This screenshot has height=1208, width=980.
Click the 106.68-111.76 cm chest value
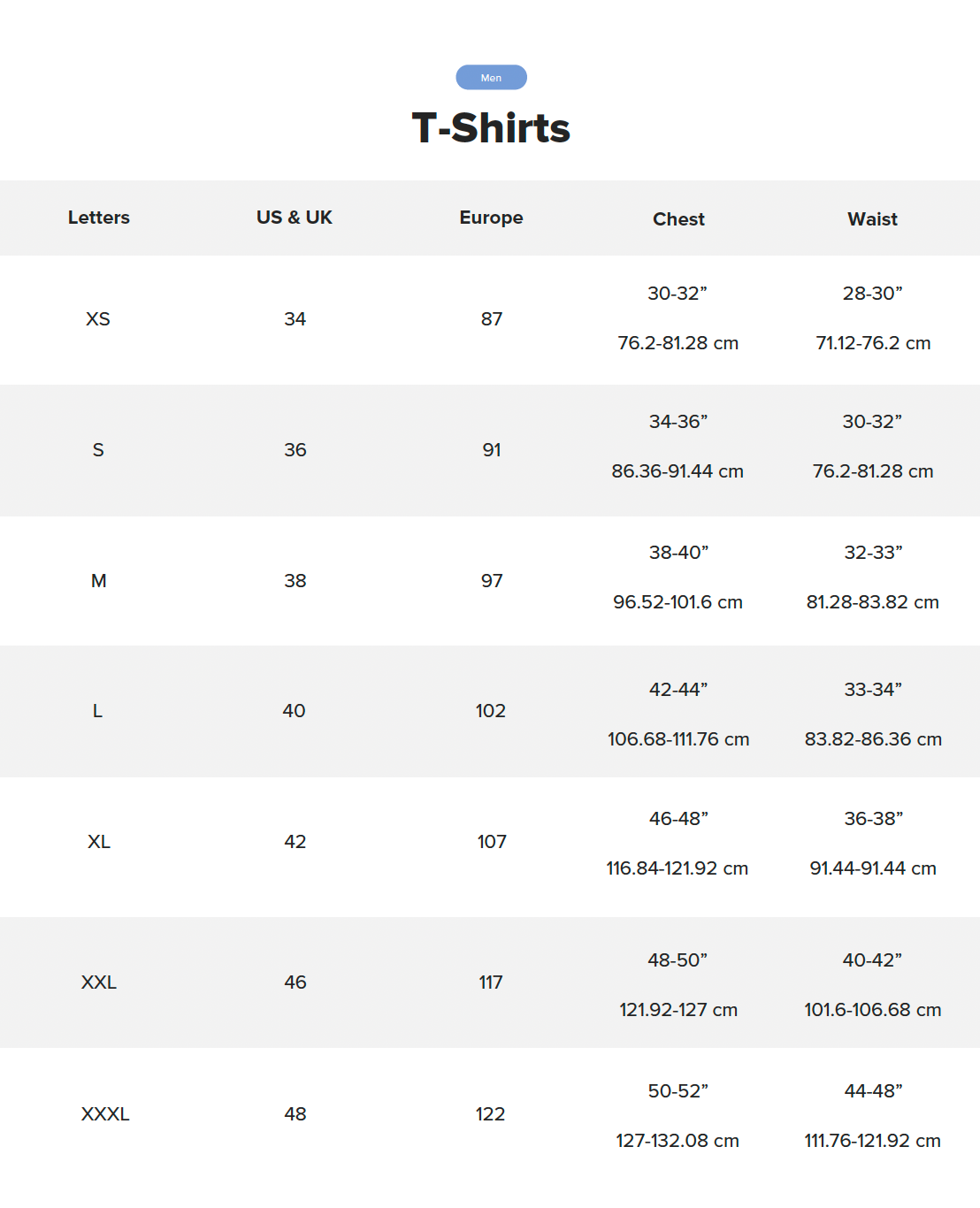(x=678, y=739)
